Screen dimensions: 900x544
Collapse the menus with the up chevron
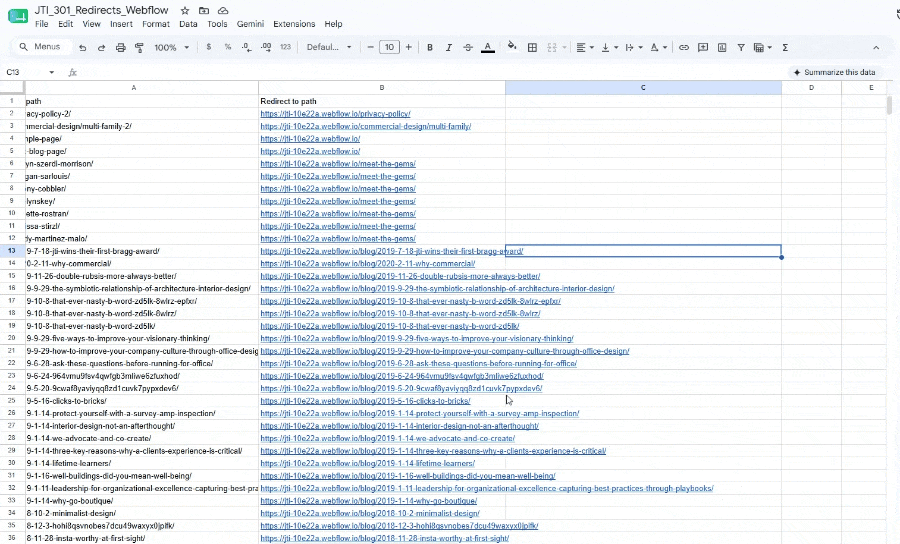point(876,48)
